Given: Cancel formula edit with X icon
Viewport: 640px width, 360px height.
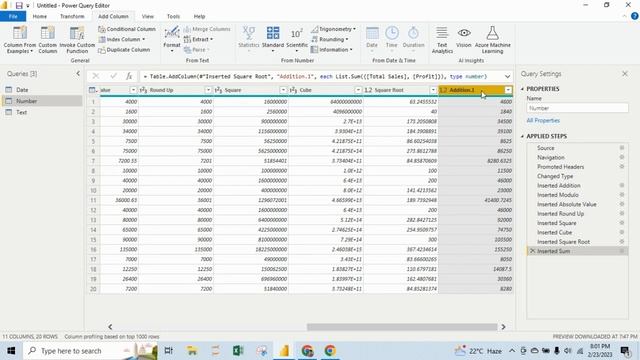Looking at the screenshot, I should (96, 76).
